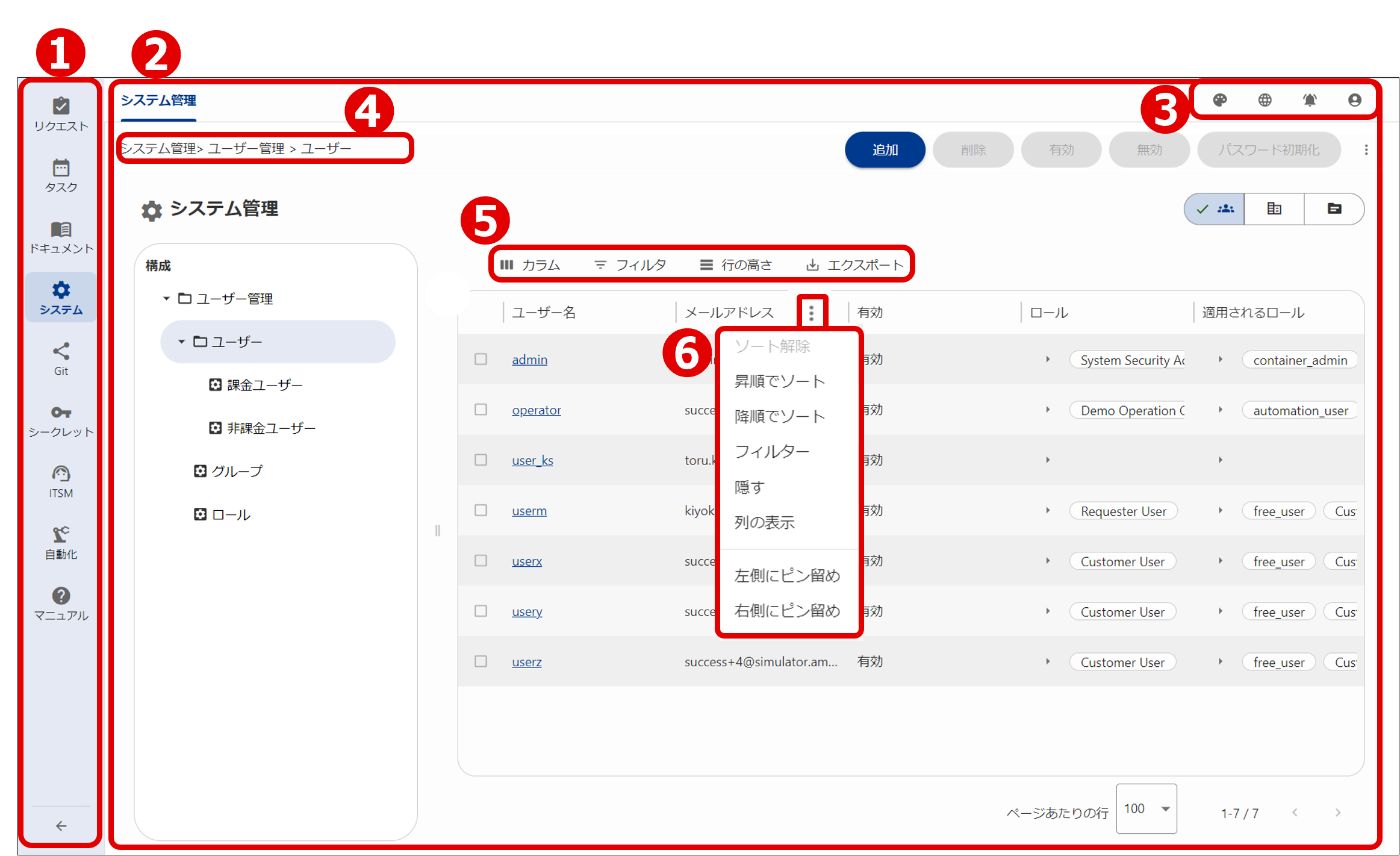Click the panel splitter handle beside the tree
Viewport: 1400px width, 856px height.
click(438, 531)
